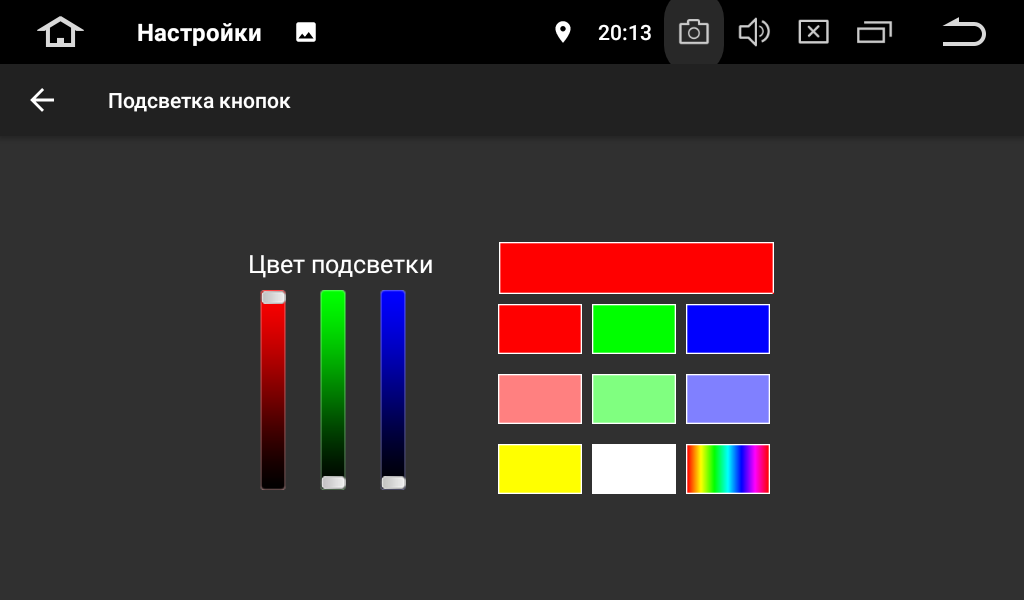The height and width of the screenshot is (600, 1024).
Task: Click the blue channel slider handle
Action: [x=393, y=482]
